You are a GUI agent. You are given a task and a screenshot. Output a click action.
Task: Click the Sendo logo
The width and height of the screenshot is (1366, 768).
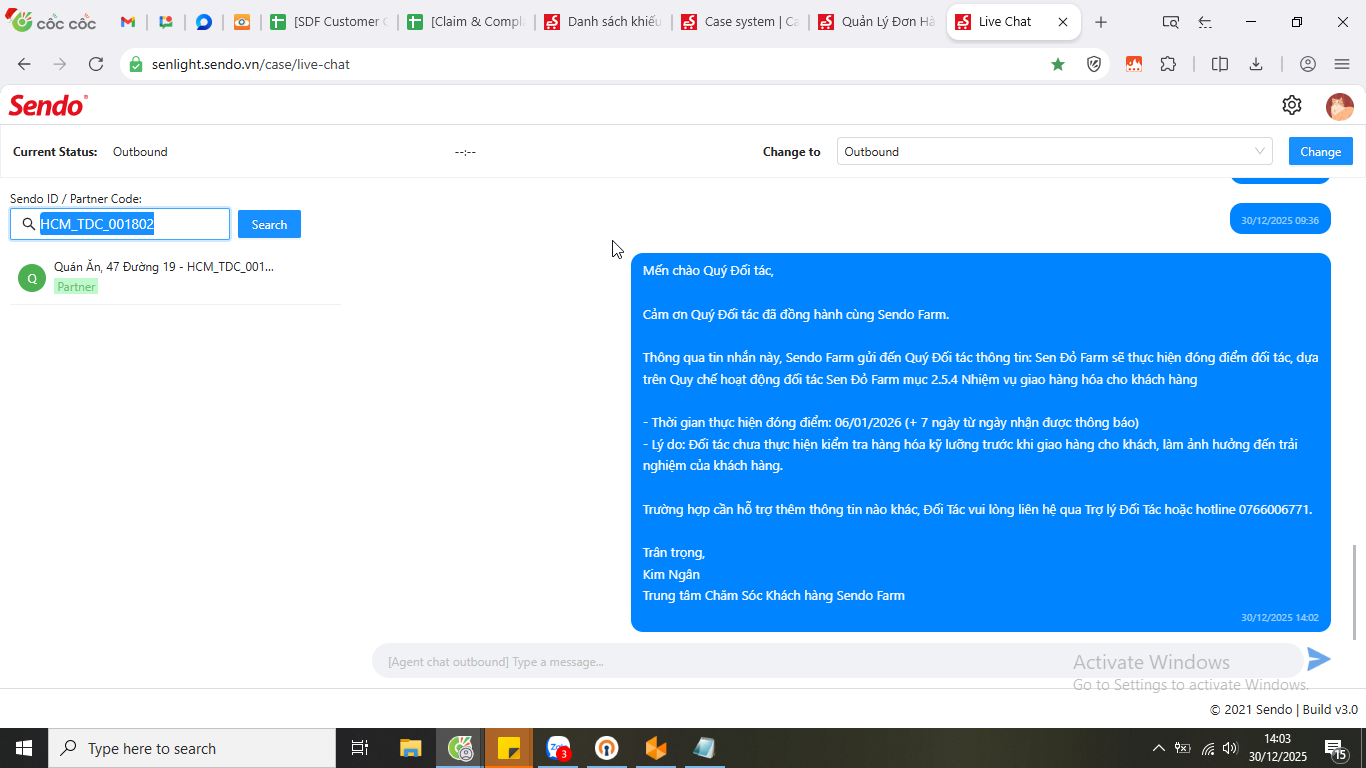(48, 105)
